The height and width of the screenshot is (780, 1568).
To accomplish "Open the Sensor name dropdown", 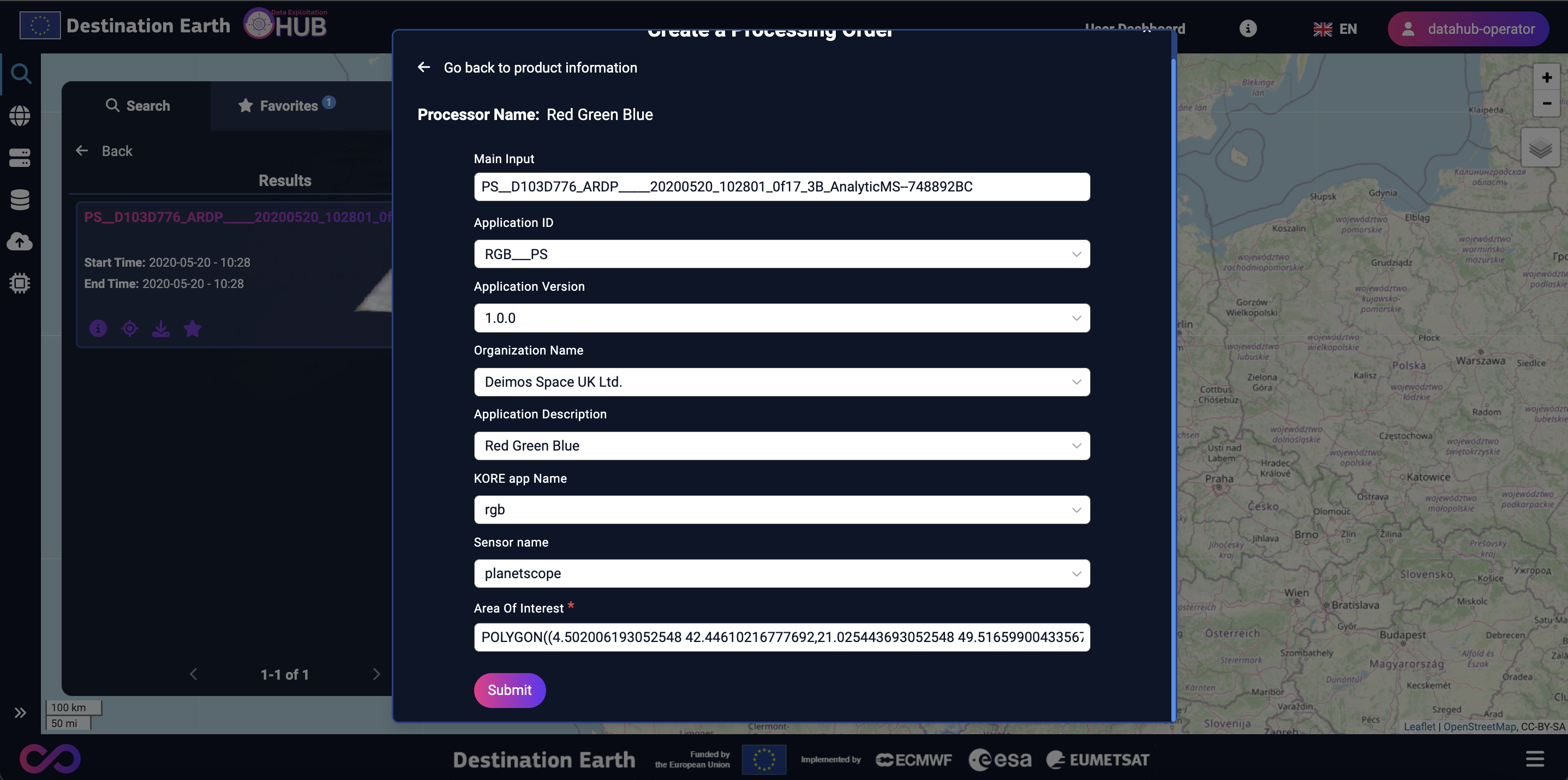I will click(x=782, y=573).
